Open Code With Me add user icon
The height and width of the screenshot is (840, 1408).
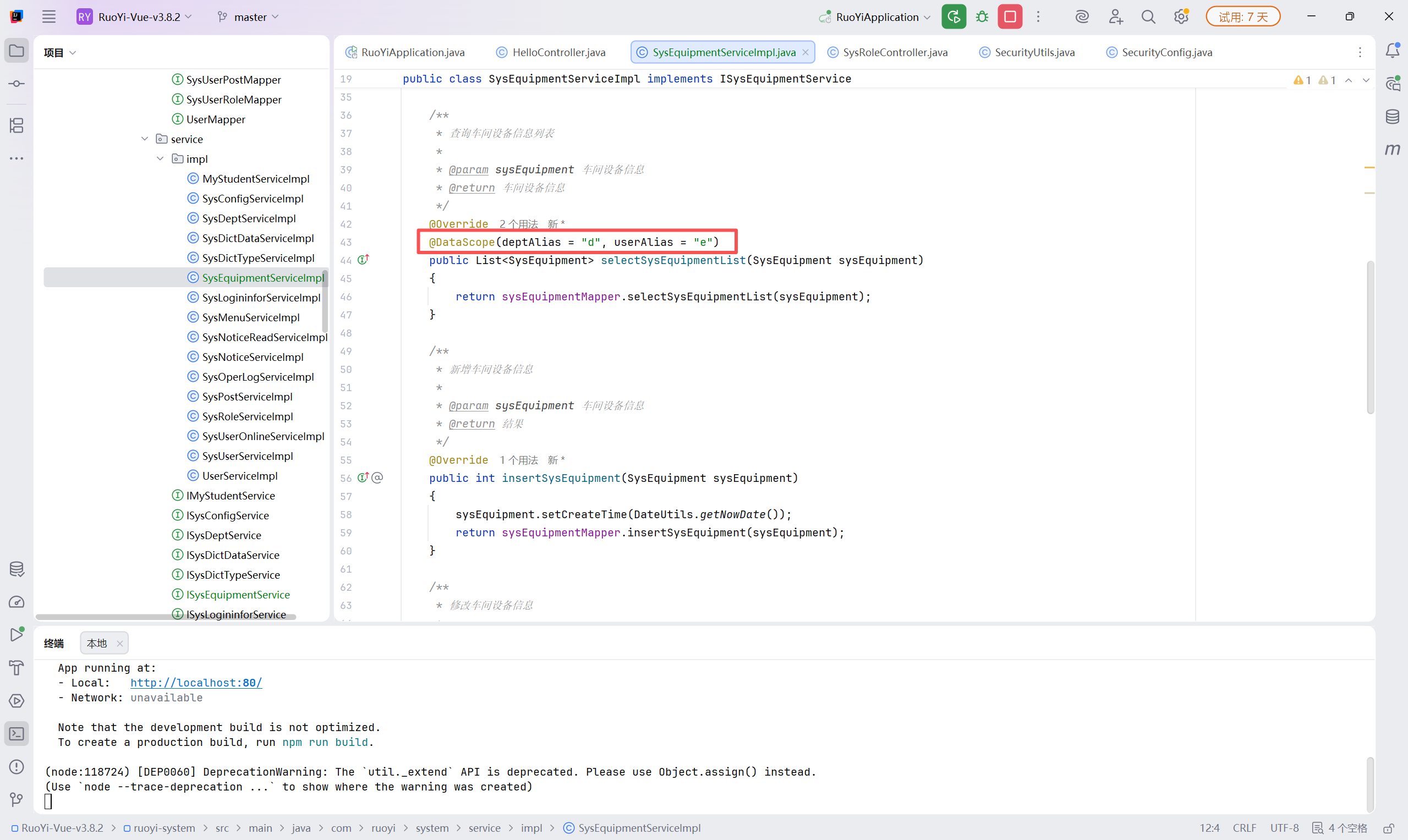point(1115,17)
